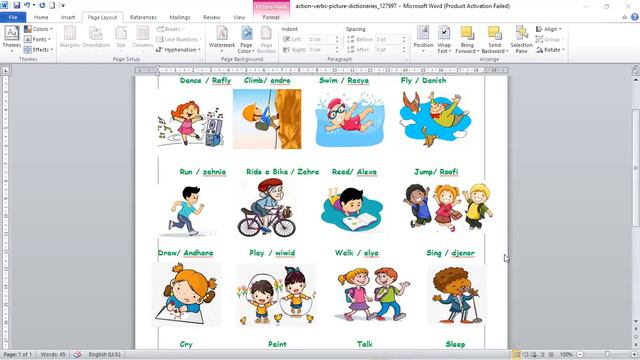Open the theme Effects dropdown

39,49
